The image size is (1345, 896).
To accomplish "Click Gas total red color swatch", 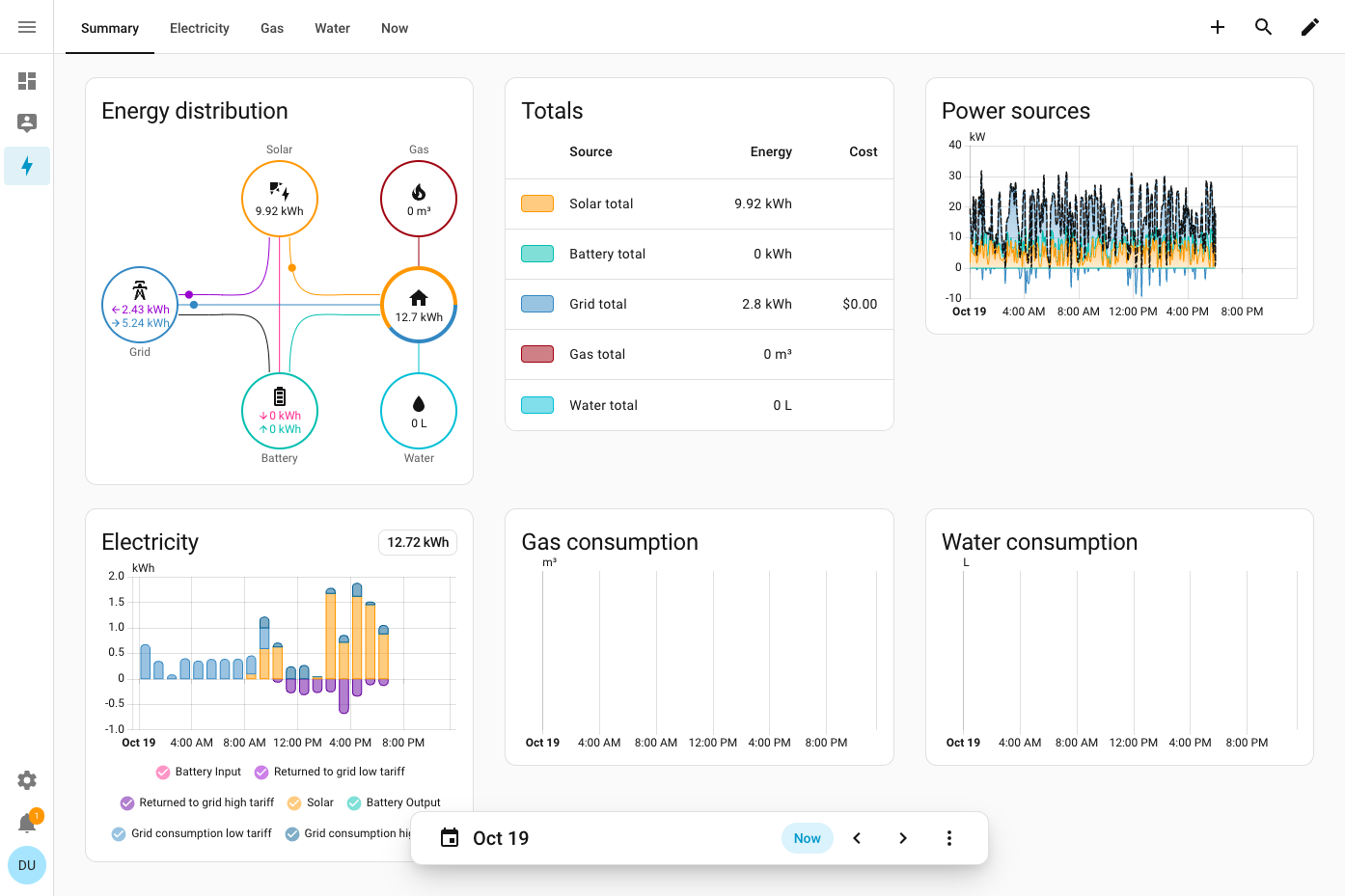I will [537, 354].
